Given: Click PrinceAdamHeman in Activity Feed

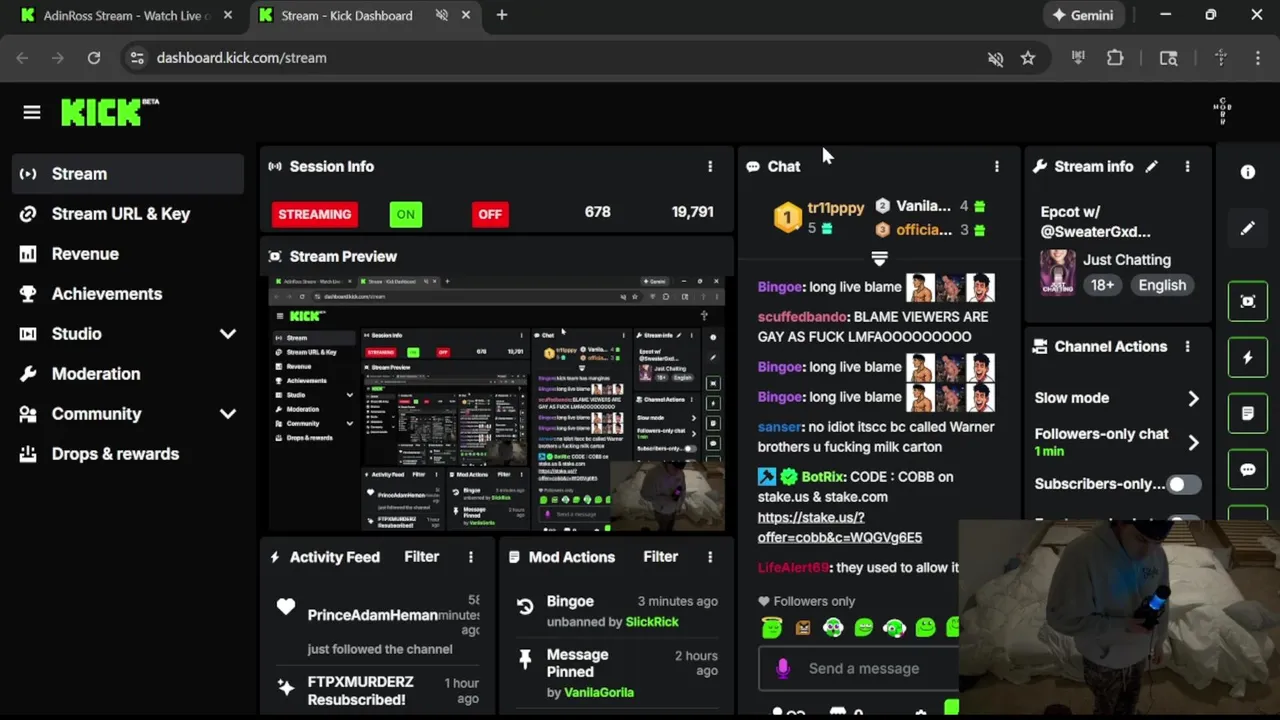Looking at the screenshot, I should 372,615.
